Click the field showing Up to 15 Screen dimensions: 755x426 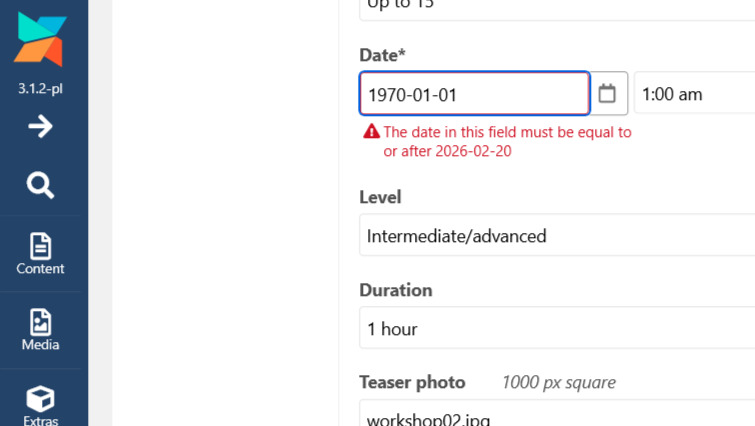pos(556,6)
